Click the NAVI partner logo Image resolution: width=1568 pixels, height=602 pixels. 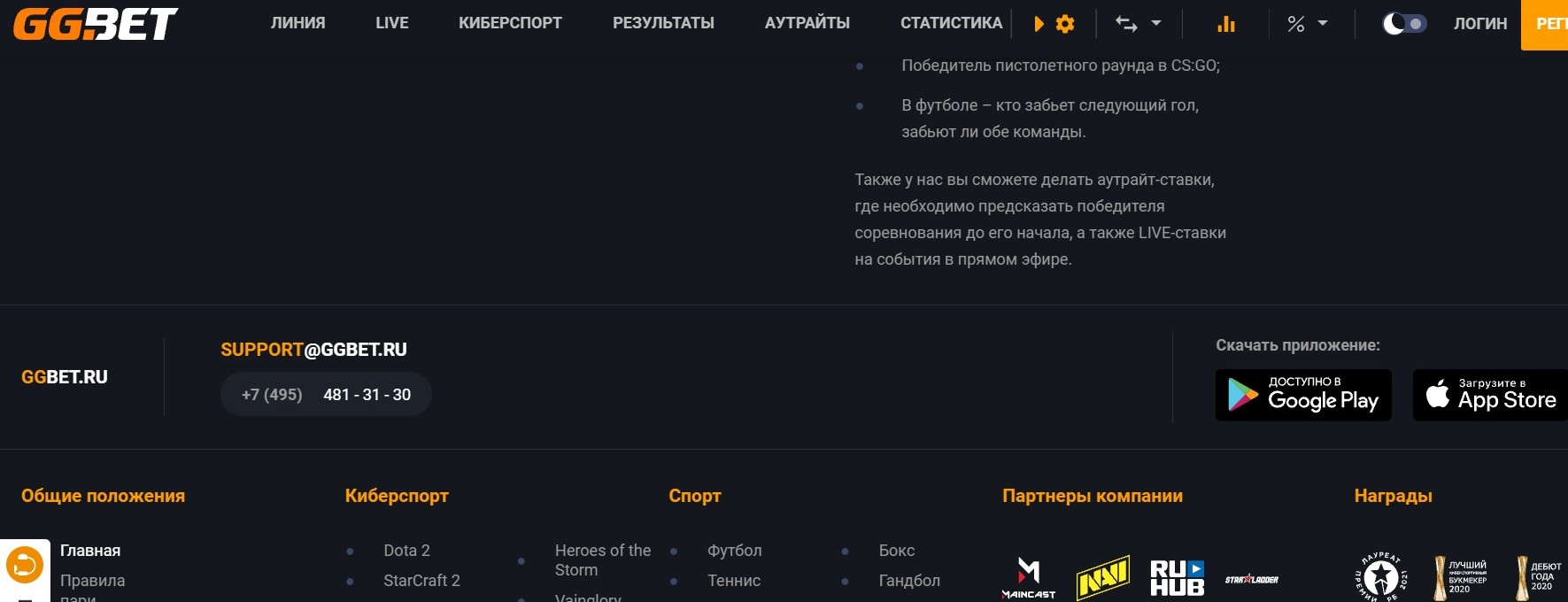[x=1103, y=578]
